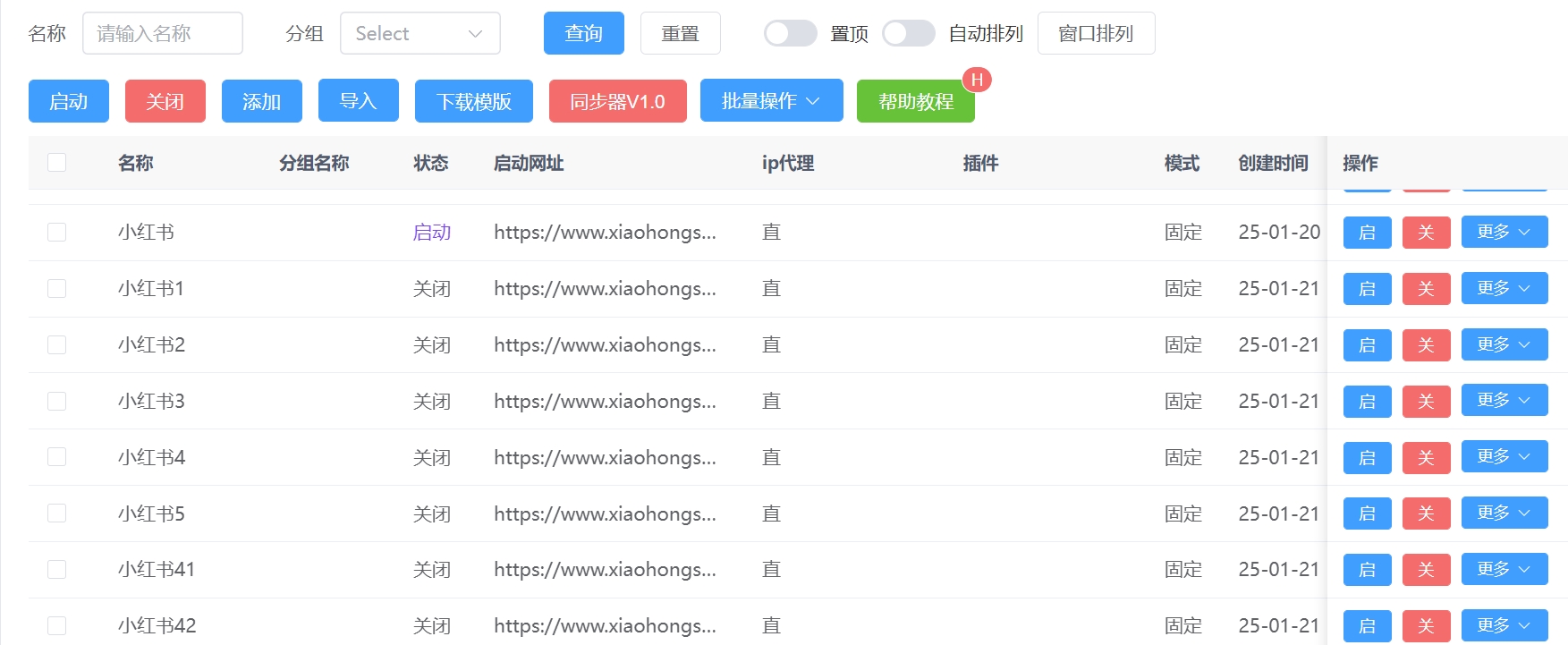Click the 分组名称 column header
Image resolution: width=1568 pixels, height=645 pixels.
tap(314, 163)
